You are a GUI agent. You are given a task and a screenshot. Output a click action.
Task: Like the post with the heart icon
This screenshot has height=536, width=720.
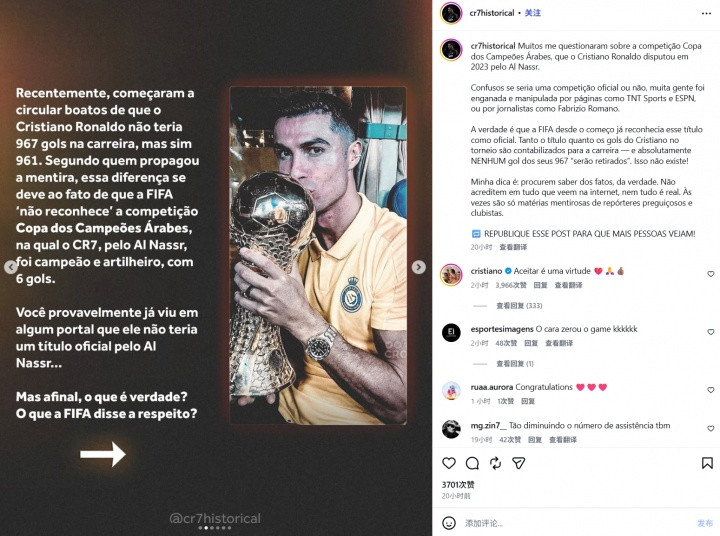click(x=449, y=463)
